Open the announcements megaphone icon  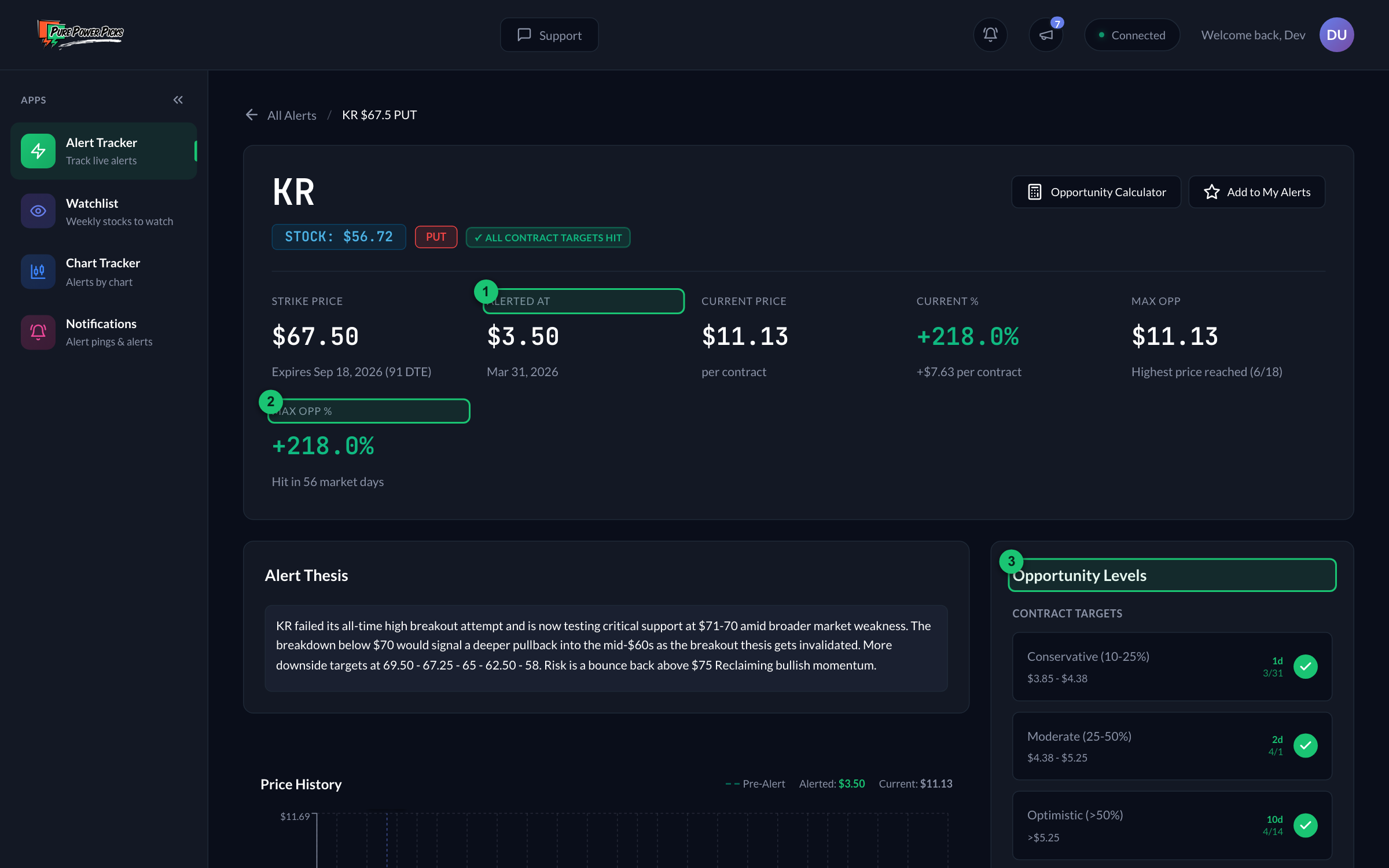point(1046,35)
